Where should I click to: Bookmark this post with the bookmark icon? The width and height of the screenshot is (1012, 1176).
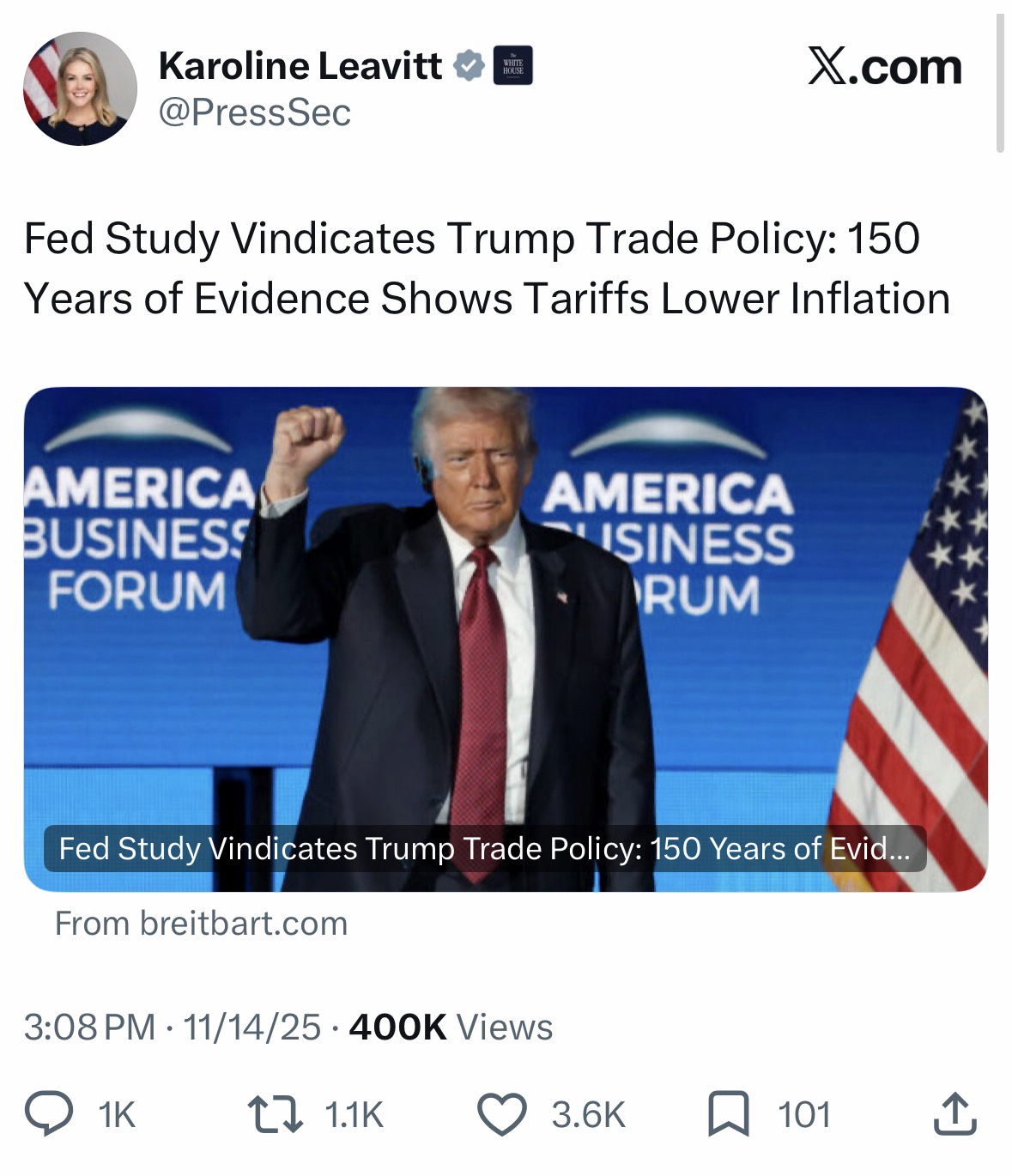[x=728, y=1114]
